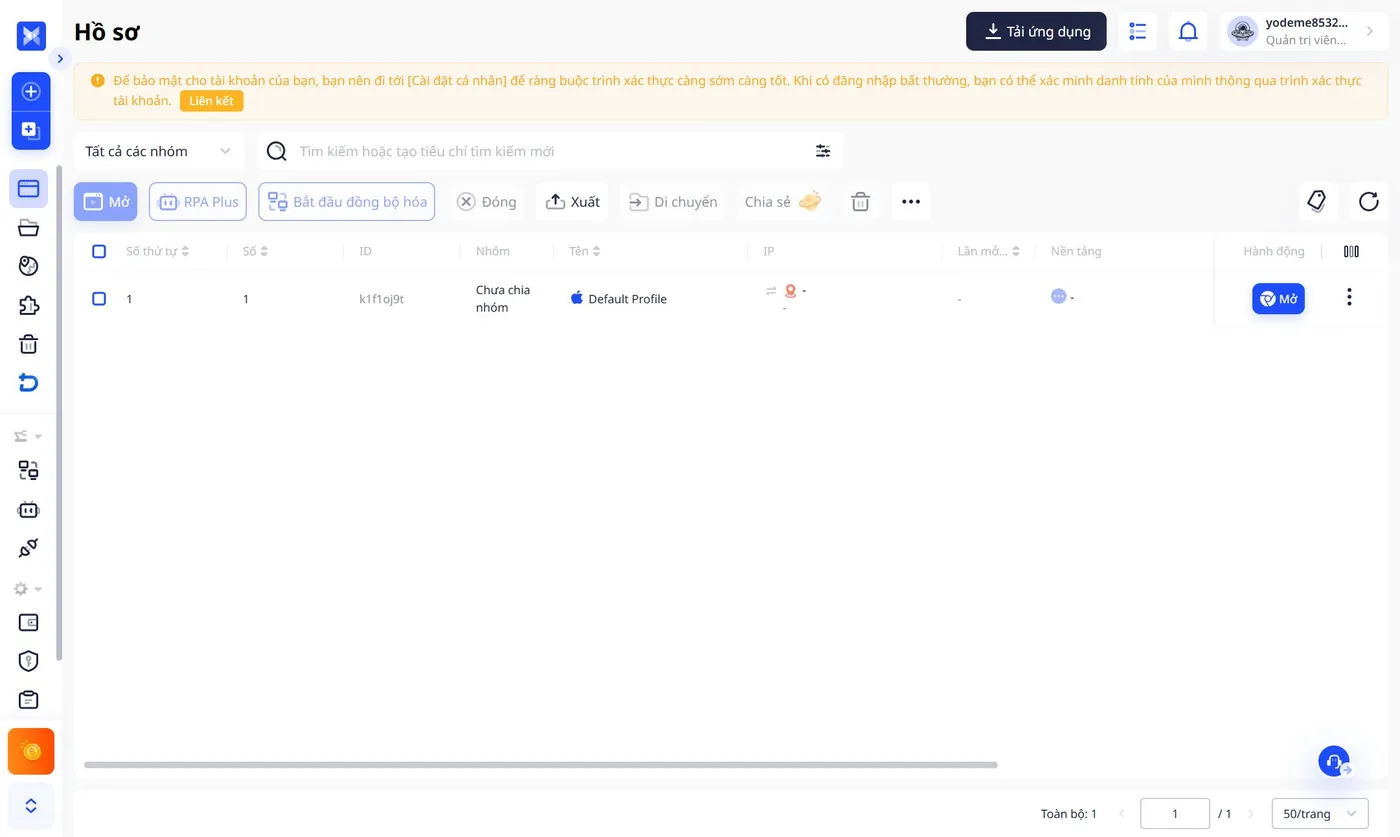Viewport: 1400px width, 837px height.
Task: Click the Chia sẻ share button
Action: point(783,201)
